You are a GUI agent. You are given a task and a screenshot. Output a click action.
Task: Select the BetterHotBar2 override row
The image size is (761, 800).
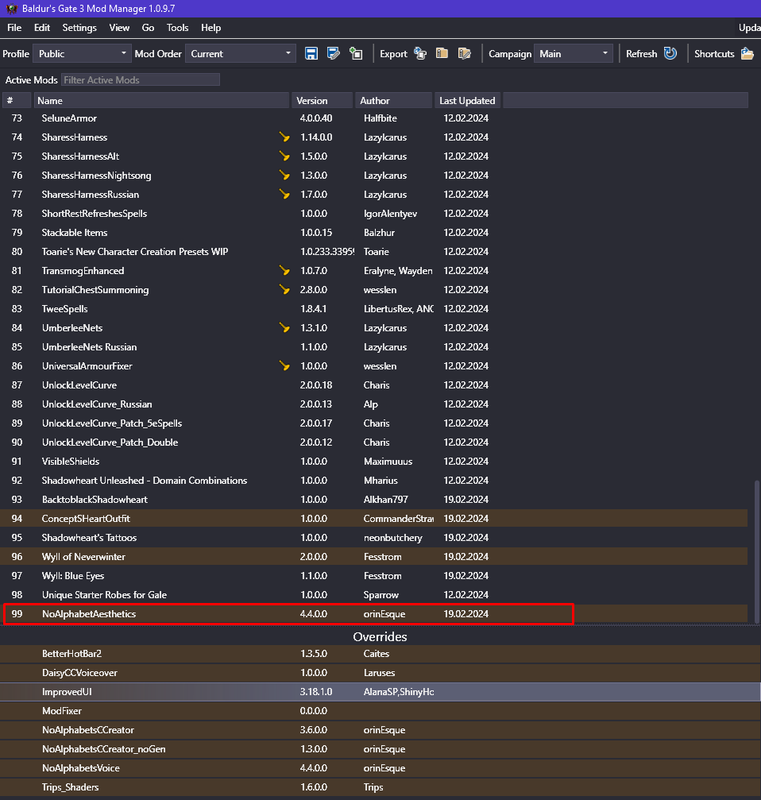point(380,654)
